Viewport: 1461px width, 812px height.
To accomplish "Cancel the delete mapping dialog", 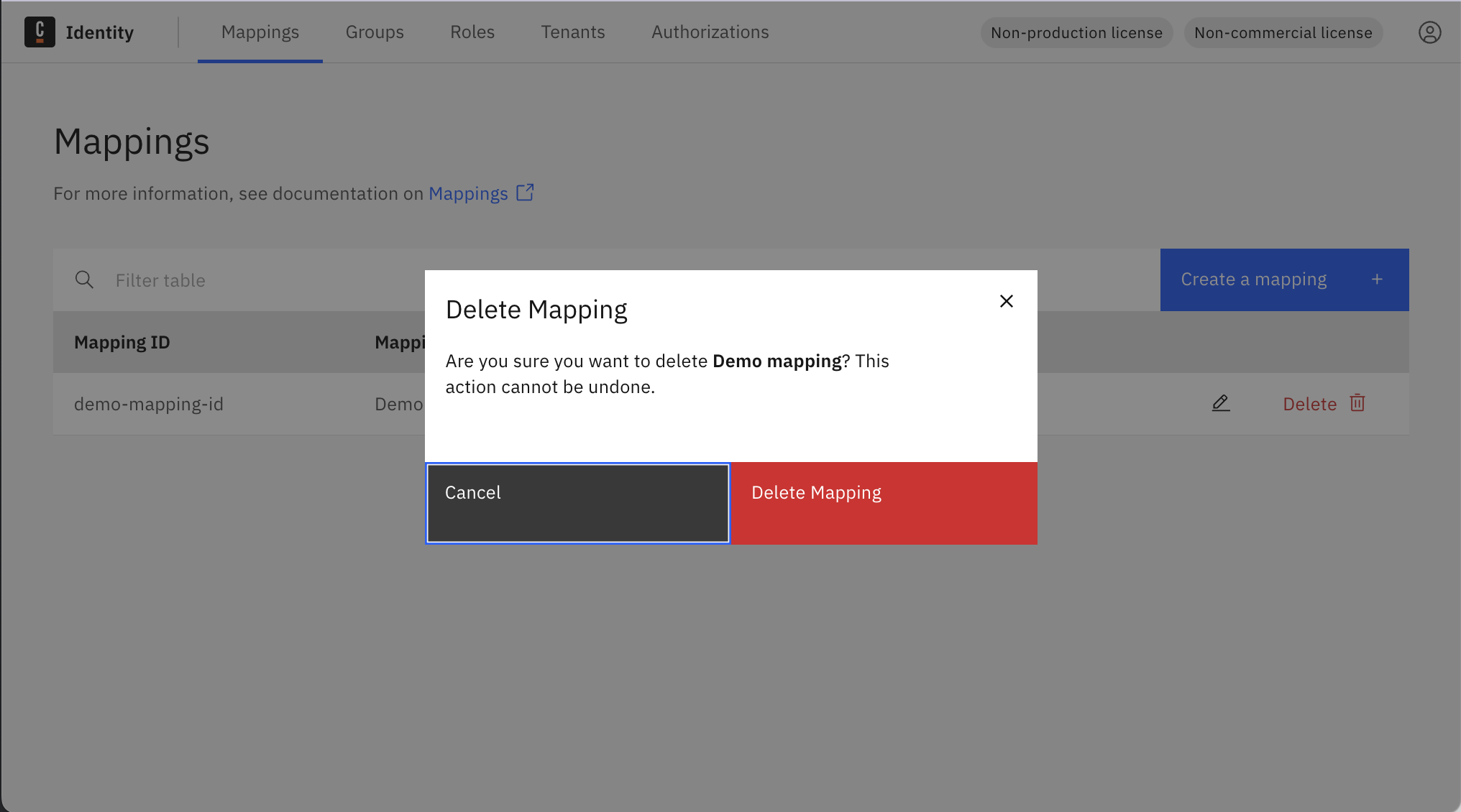I will pyautogui.click(x=577, y=502).
